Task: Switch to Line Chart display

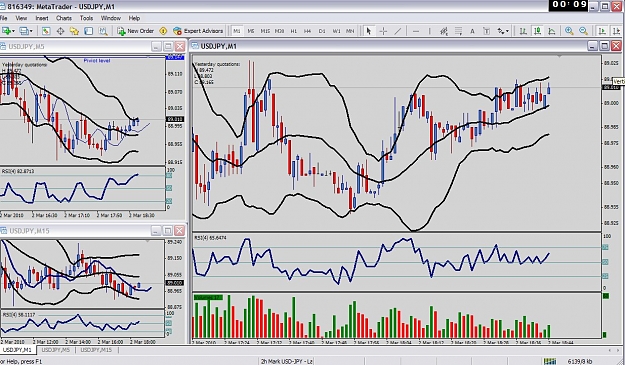Action: 552,31
